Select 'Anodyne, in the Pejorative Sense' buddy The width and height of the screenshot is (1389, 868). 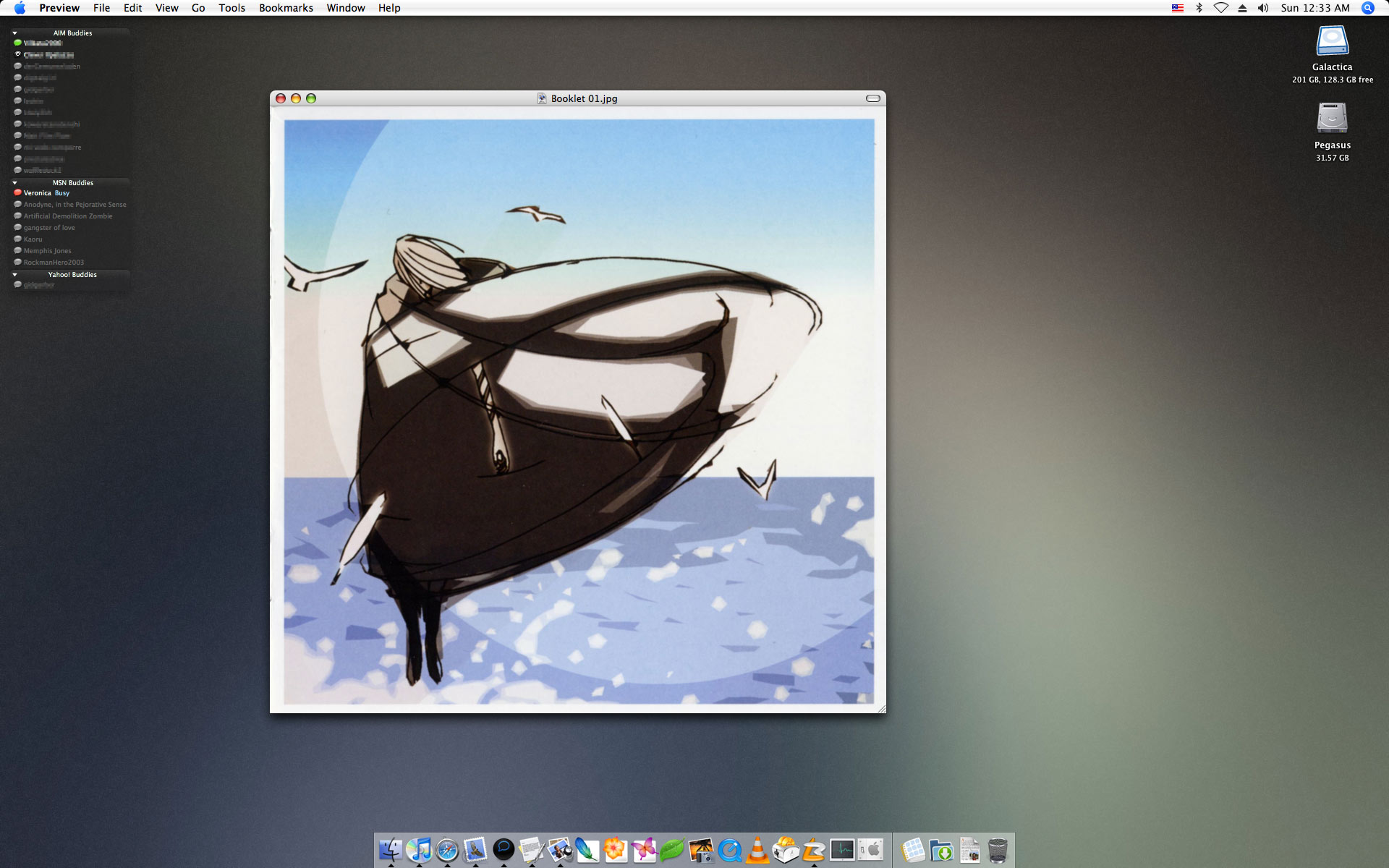(x=70, y=205)
